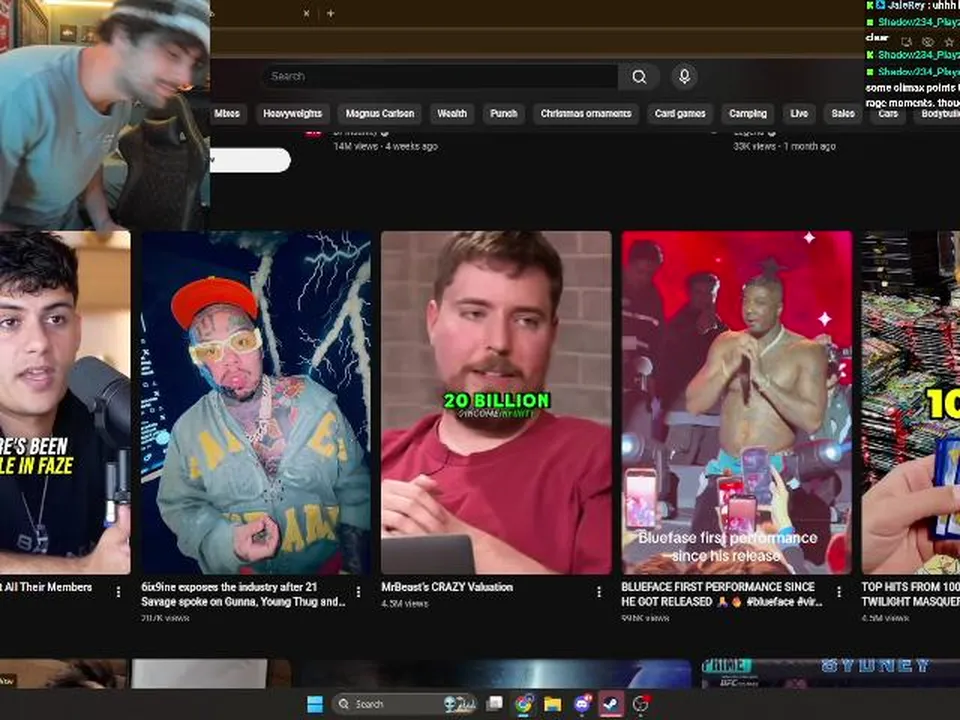Close the current browser tab

306,13
